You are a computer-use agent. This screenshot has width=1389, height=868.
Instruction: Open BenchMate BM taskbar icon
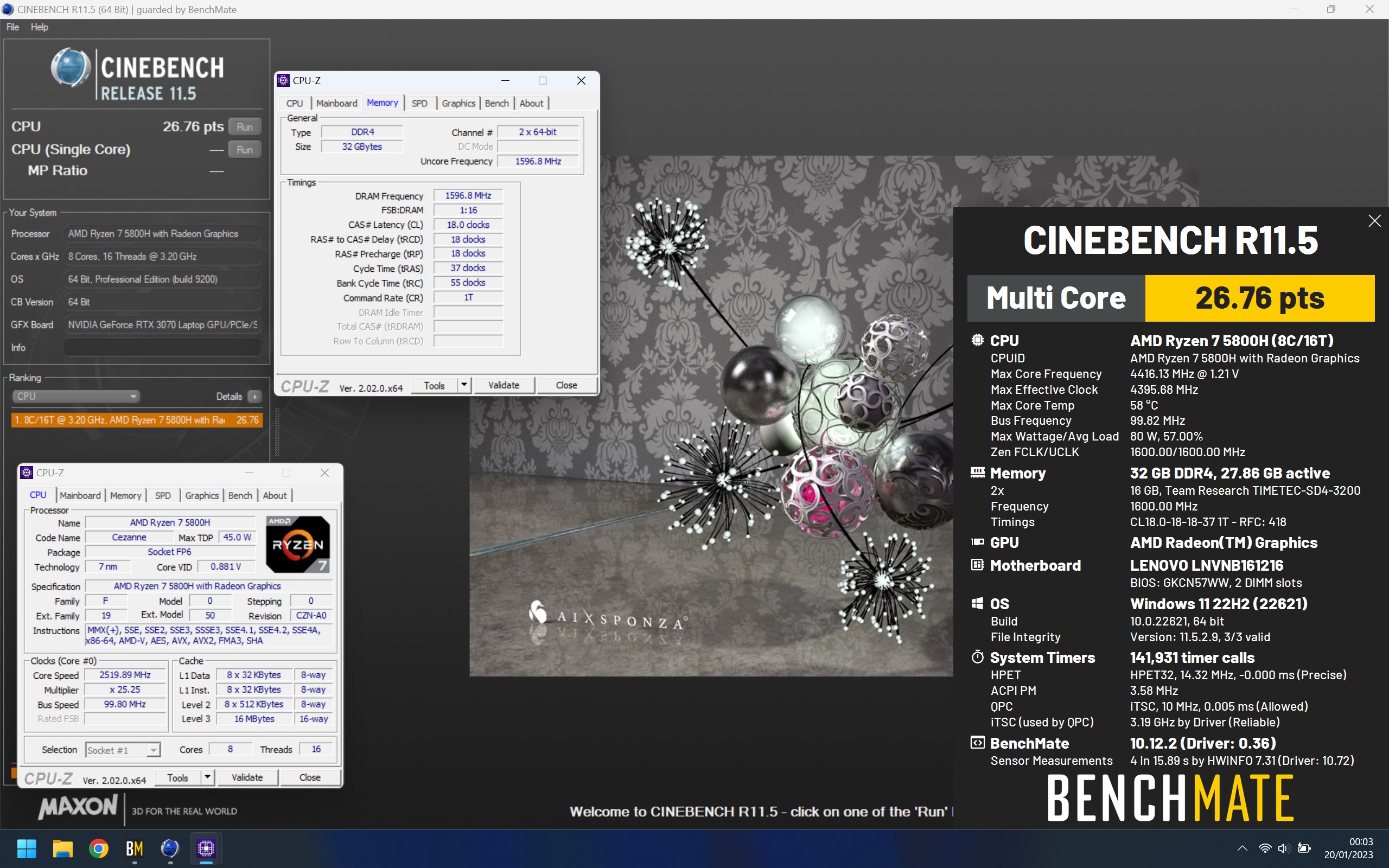coord(135,848)
